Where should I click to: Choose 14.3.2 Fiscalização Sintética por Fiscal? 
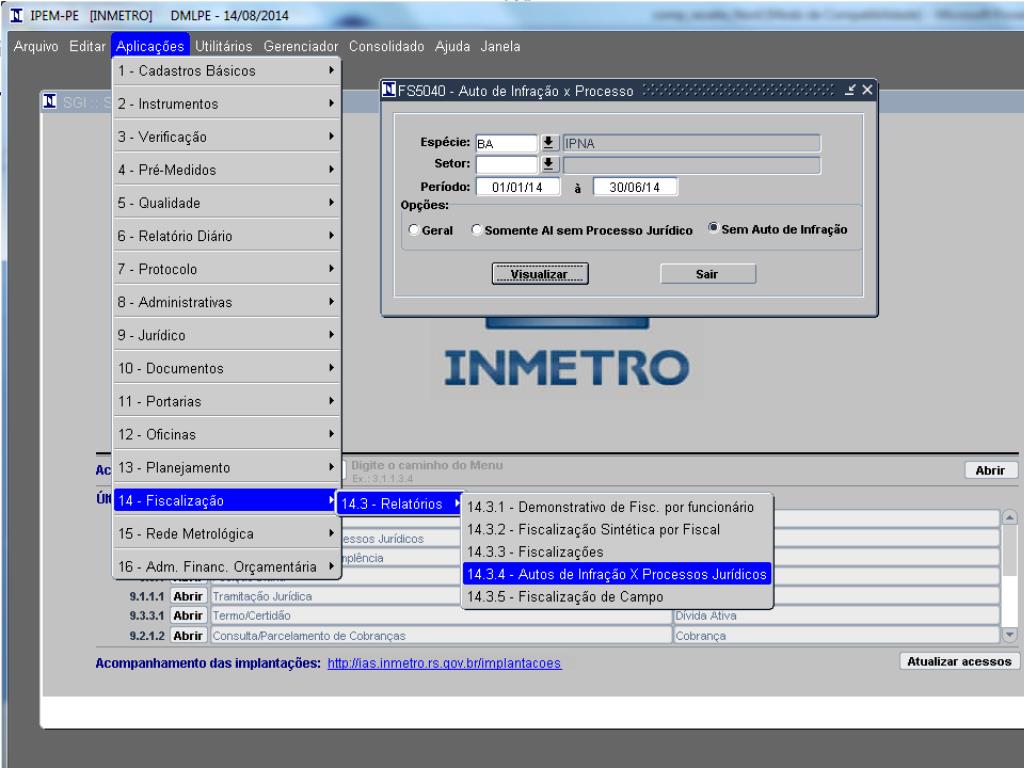(616, 530)
